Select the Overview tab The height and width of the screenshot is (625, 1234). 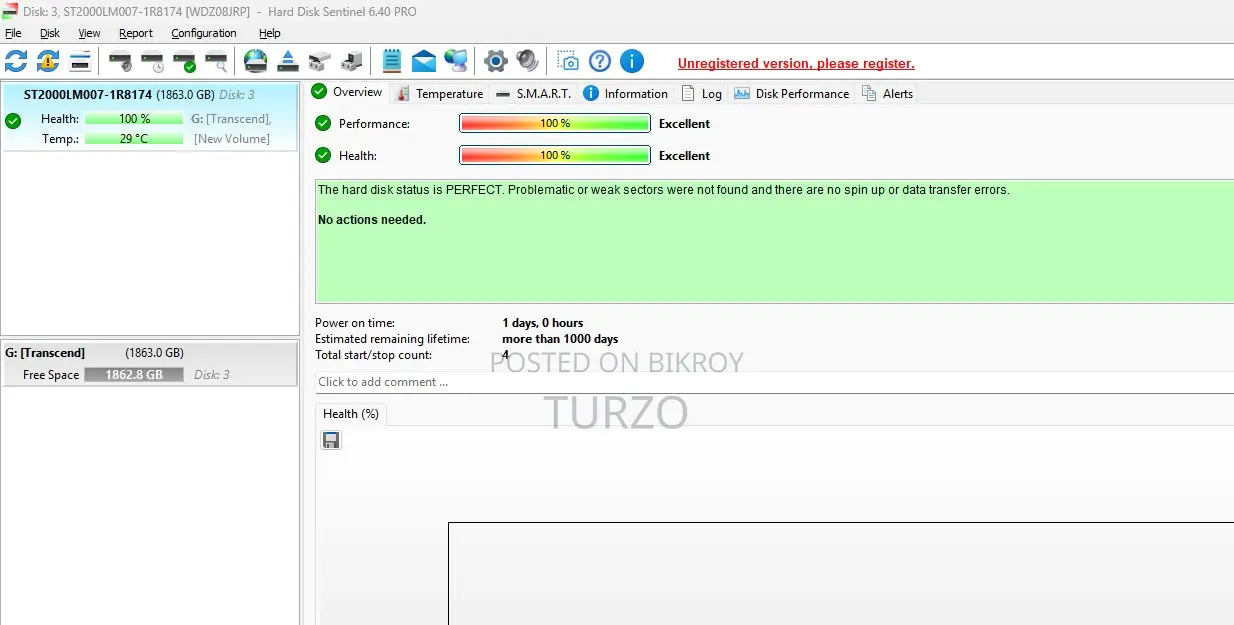[347, 92]
